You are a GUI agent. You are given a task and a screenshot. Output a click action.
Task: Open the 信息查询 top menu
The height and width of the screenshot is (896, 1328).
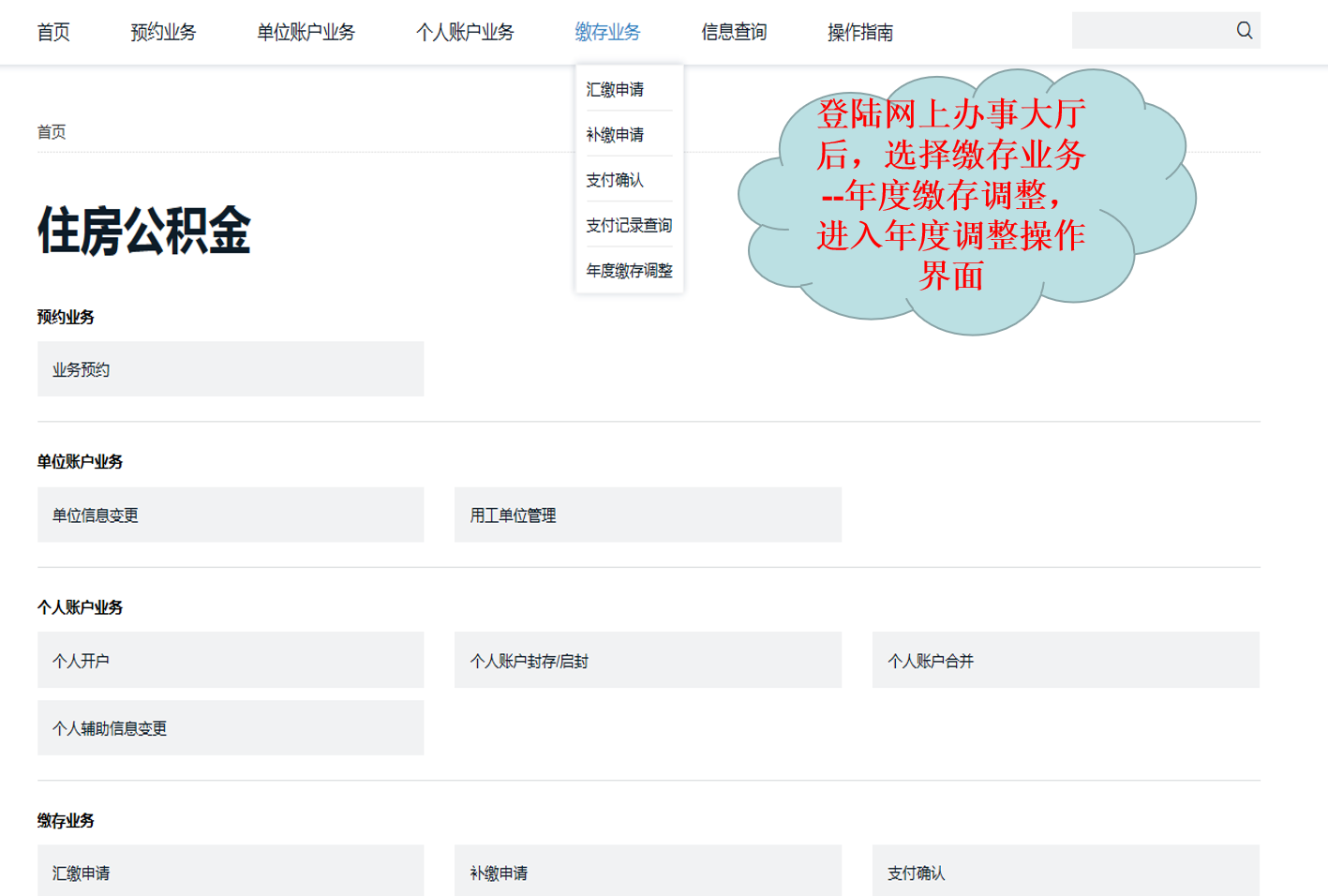point(734,33)
